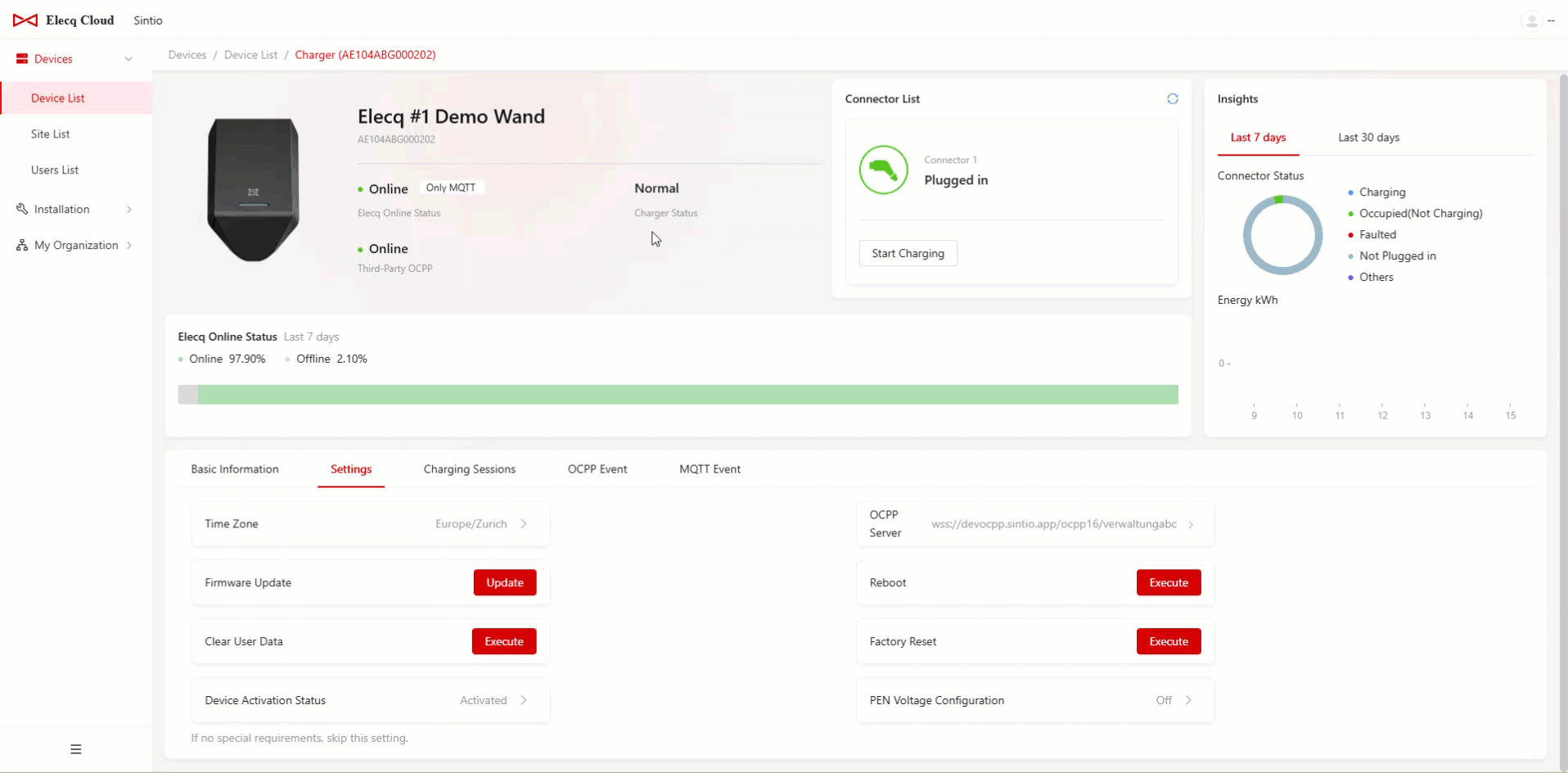Open the MQTT Event tab
The height and width of the screenshot is (773, 1568).
(710, 469)
